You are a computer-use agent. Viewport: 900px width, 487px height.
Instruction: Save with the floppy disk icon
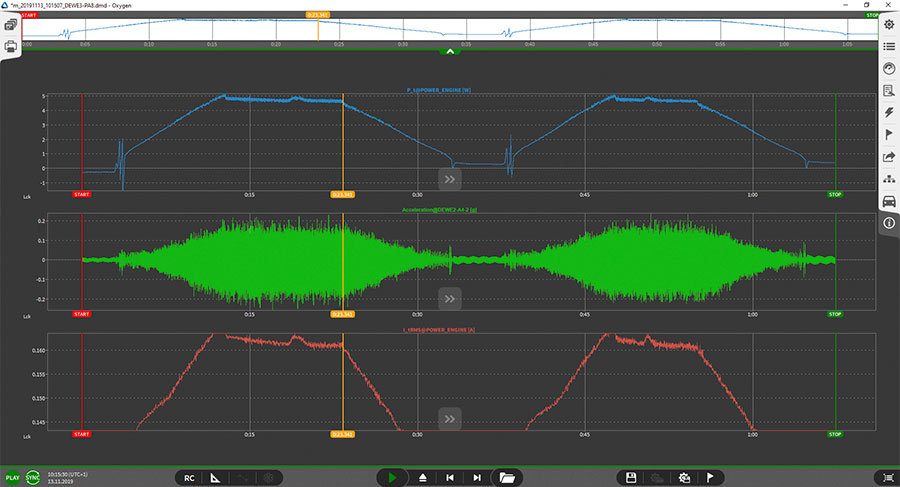tap(630, 478)
